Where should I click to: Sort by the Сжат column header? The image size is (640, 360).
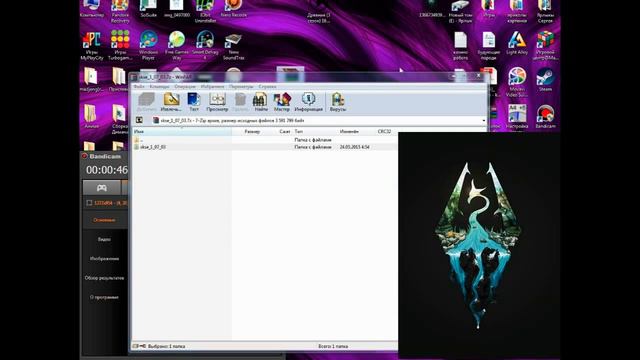pyautogui.click(x=284, y=131)
